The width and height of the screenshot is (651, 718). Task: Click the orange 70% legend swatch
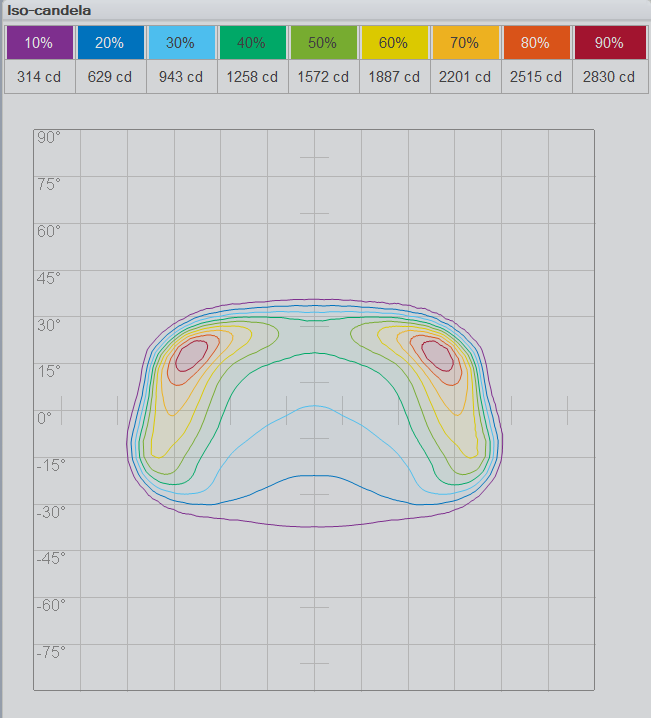pyautogui.click(x=465, y=43)
